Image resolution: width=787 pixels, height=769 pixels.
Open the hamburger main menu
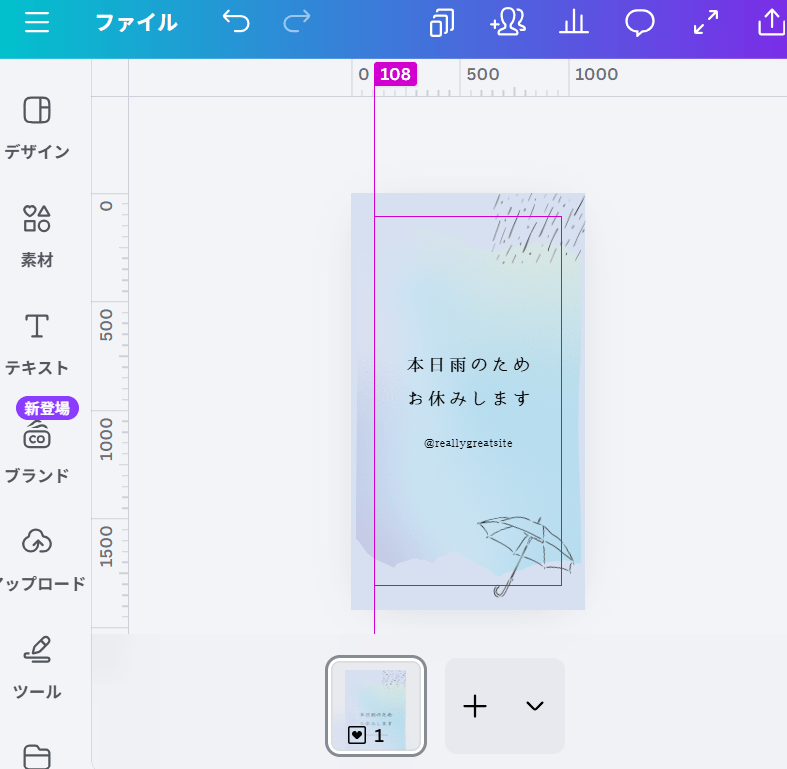(37, 23)
